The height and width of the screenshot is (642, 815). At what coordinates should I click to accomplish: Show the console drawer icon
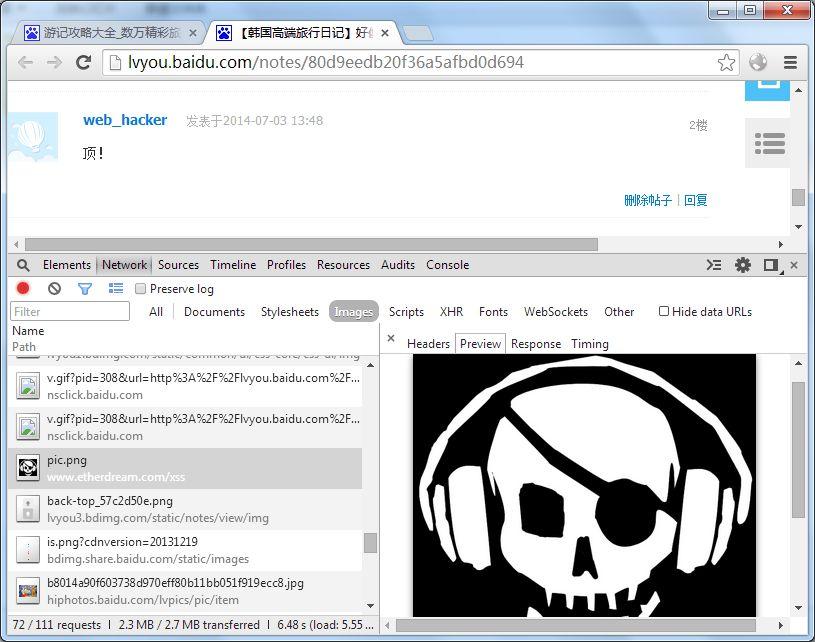tap(714, 265)
